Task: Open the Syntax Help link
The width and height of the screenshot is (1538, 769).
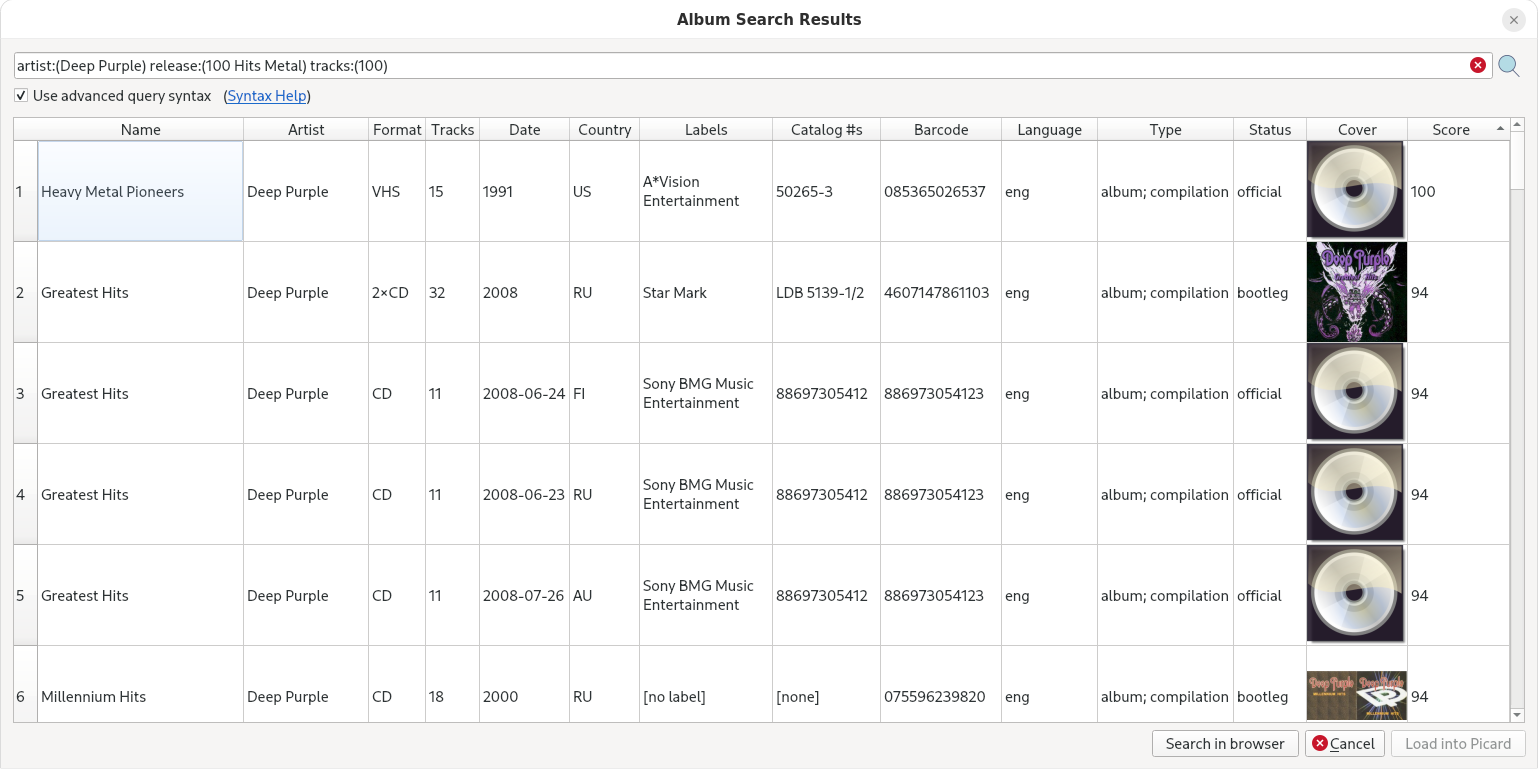Action: (267, 96)
